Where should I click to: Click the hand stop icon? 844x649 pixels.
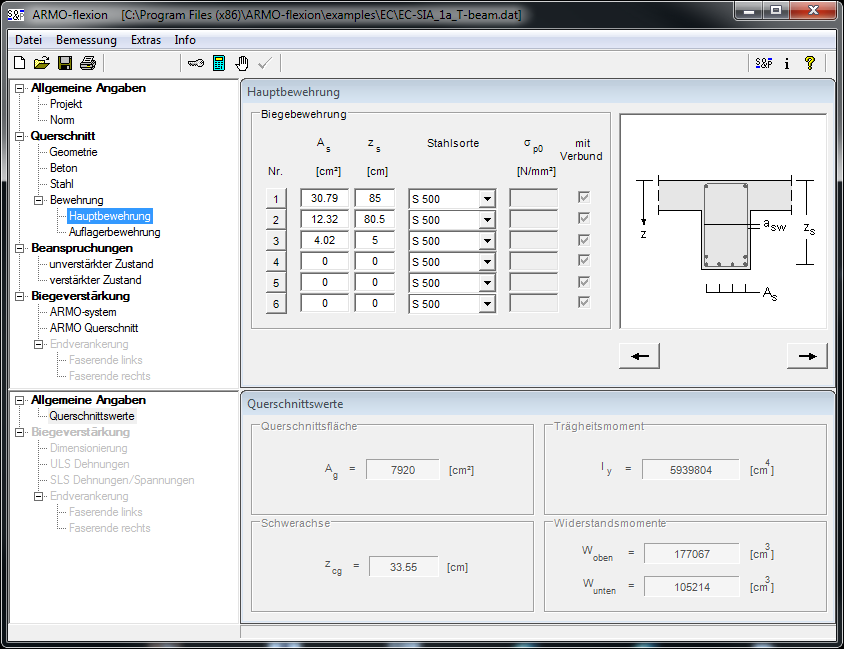pyautogui.click(x=242, y=63)
